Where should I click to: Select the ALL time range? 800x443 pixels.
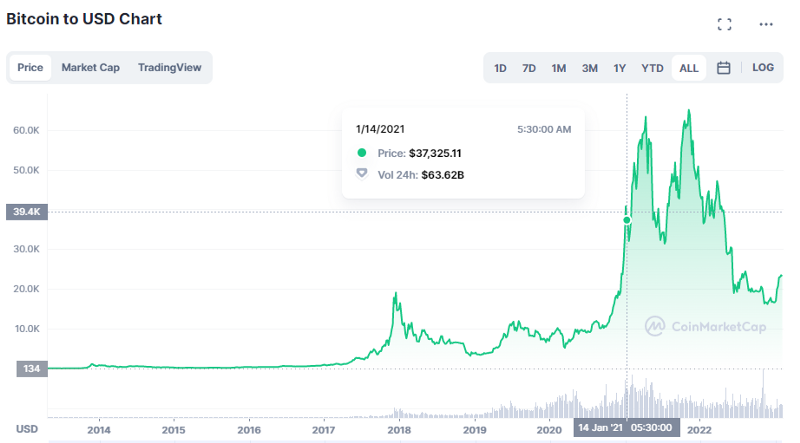(689, 68)
